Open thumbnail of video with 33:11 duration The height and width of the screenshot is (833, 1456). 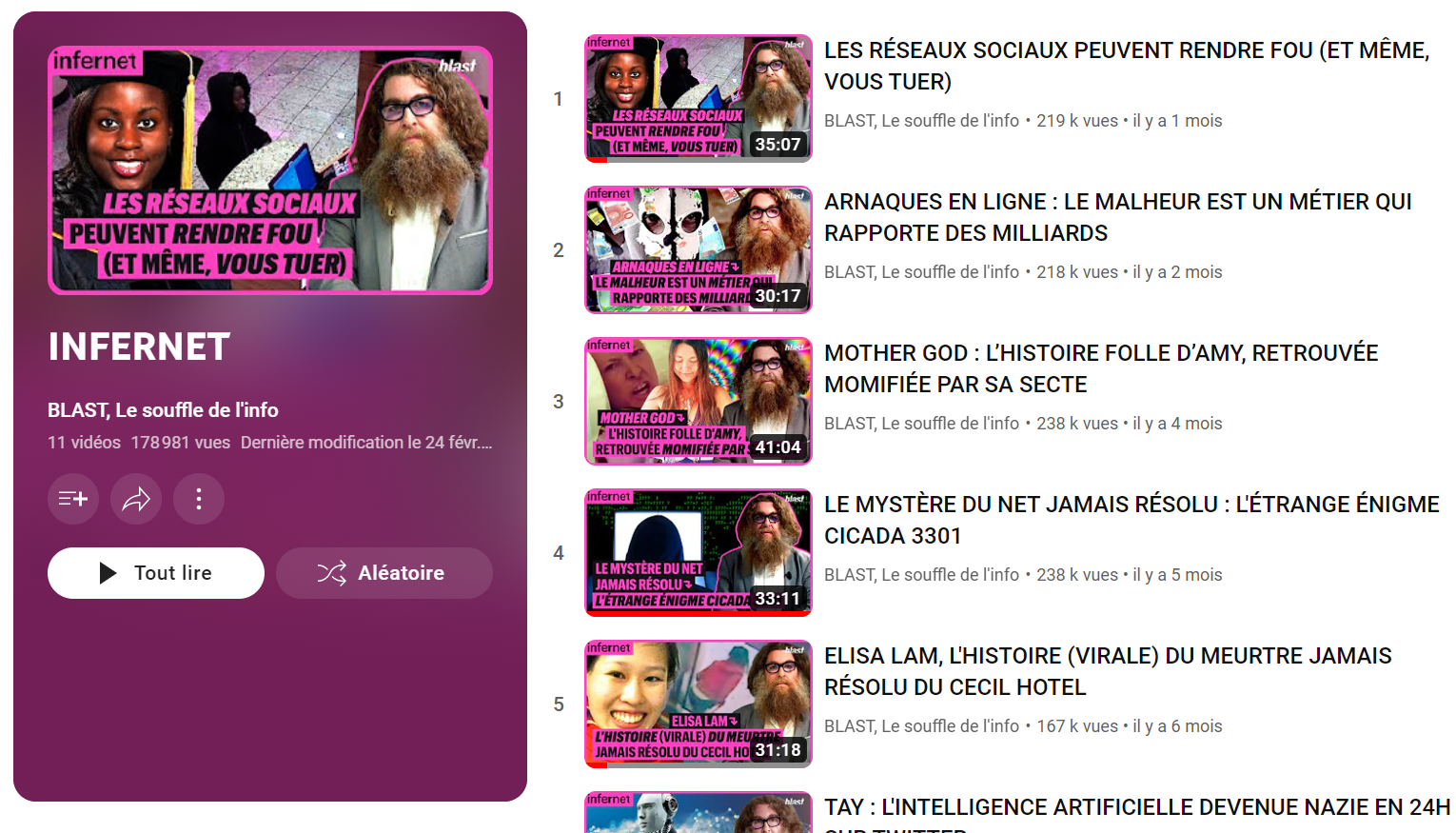coord(698,552)
